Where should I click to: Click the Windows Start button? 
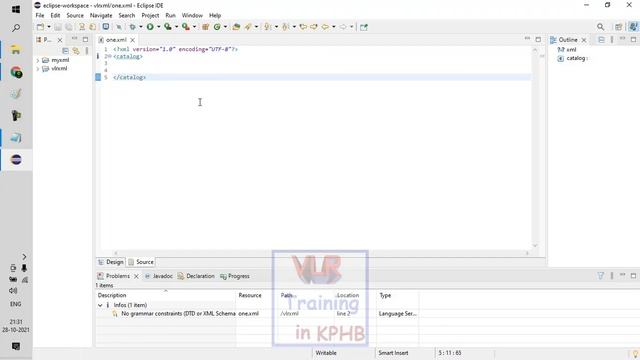click(16, 9)
